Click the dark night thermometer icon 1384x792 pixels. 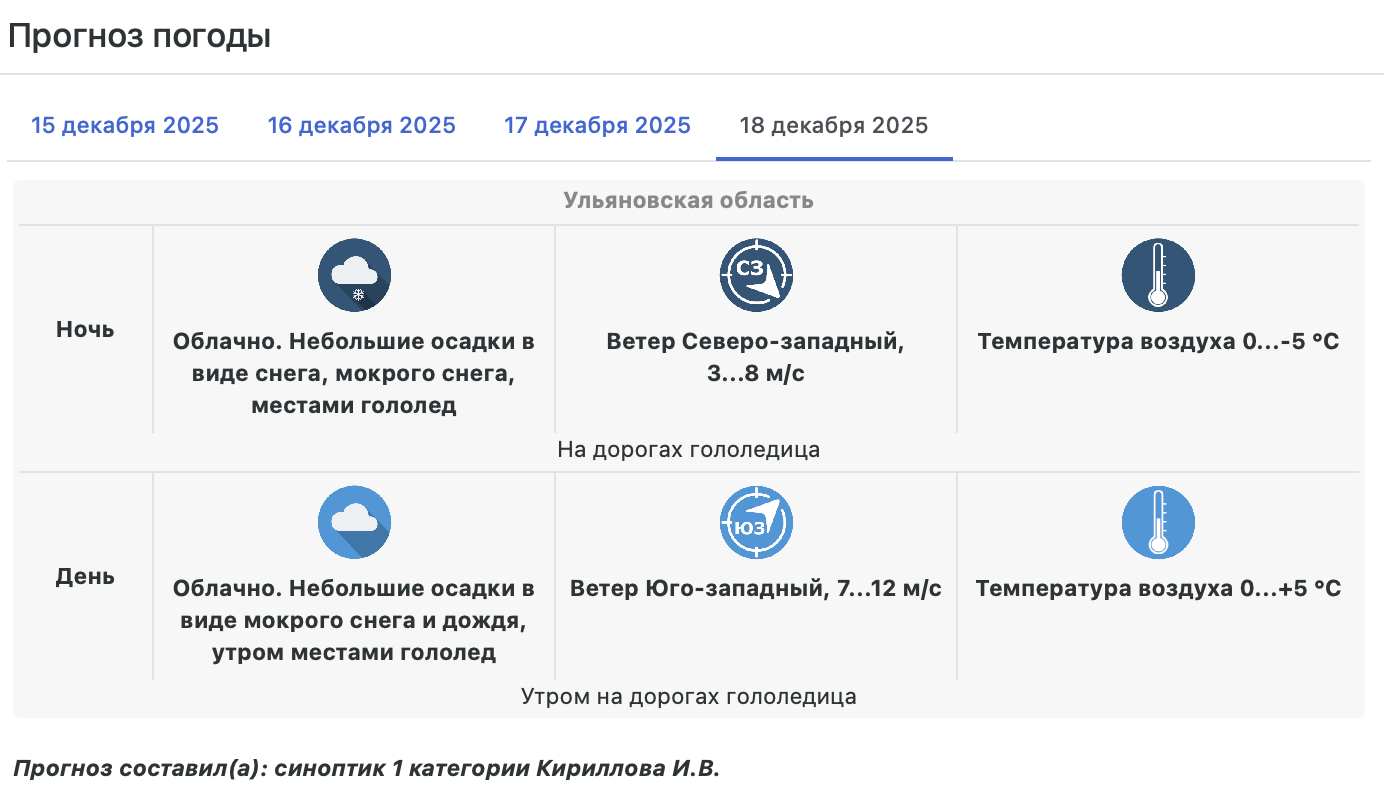click(x=1158, y=275)
